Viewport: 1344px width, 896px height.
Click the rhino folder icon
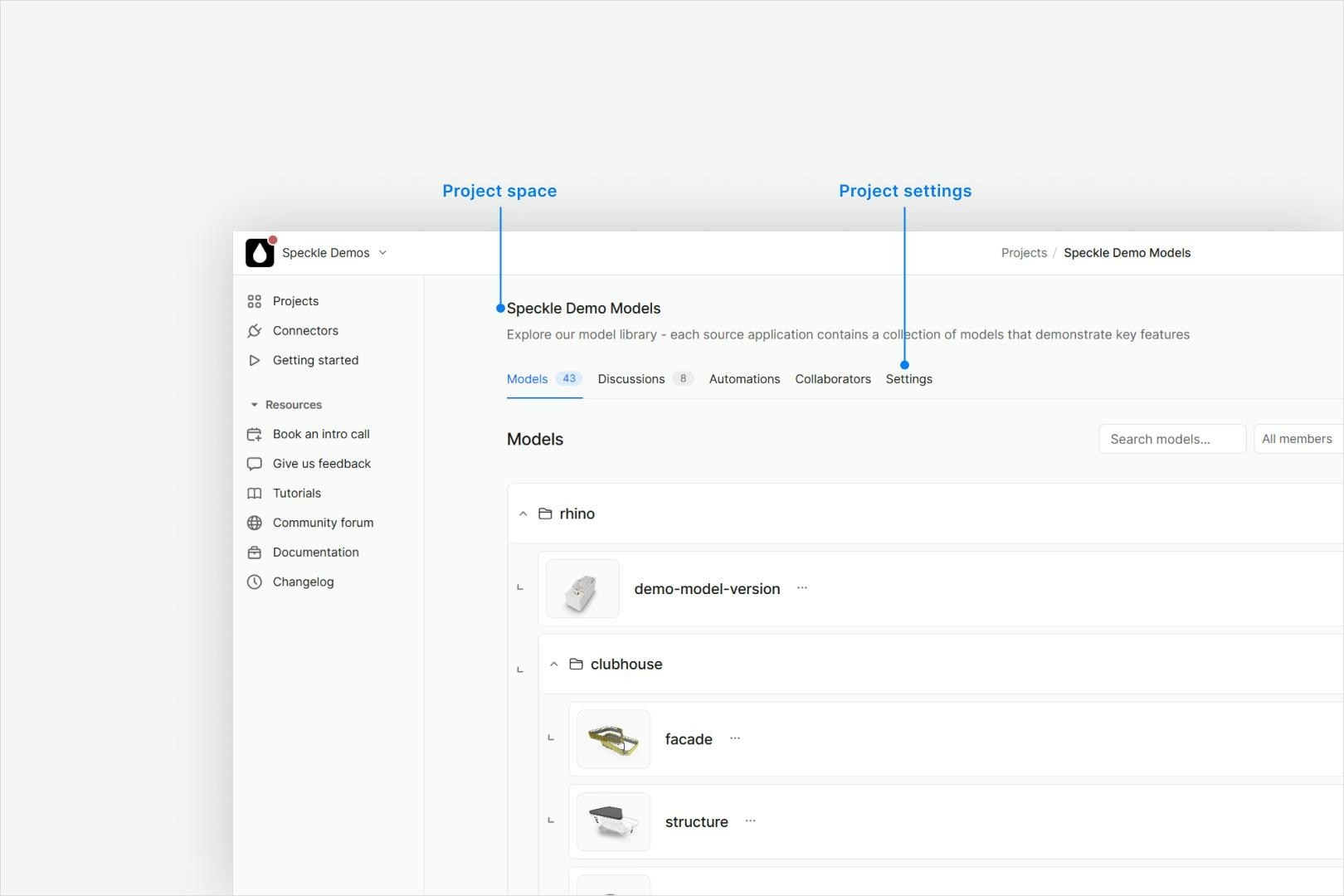pyautogui.click(x=545, y=514)
